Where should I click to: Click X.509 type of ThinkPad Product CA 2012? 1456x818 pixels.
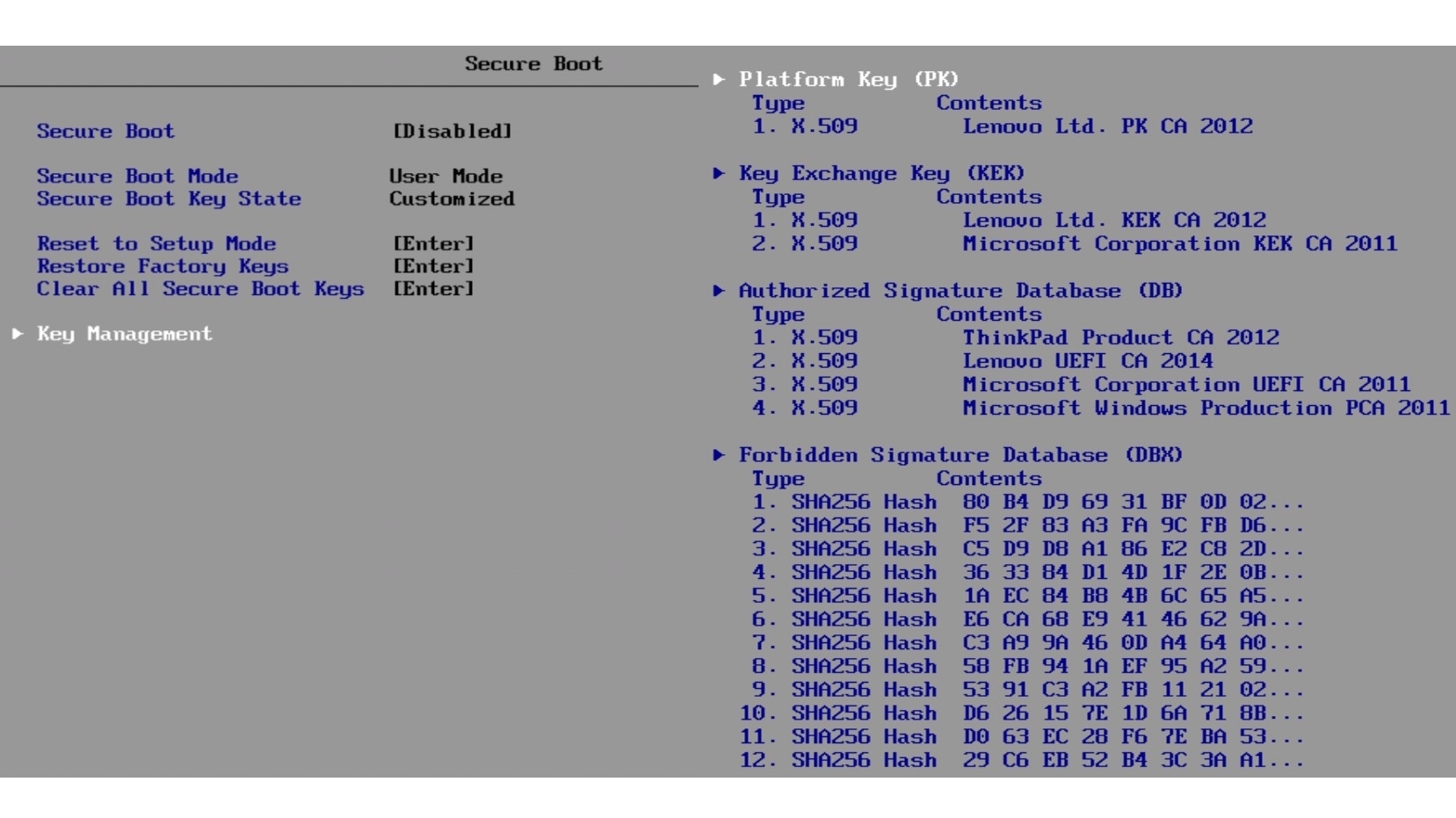click(x=824, y=337)
